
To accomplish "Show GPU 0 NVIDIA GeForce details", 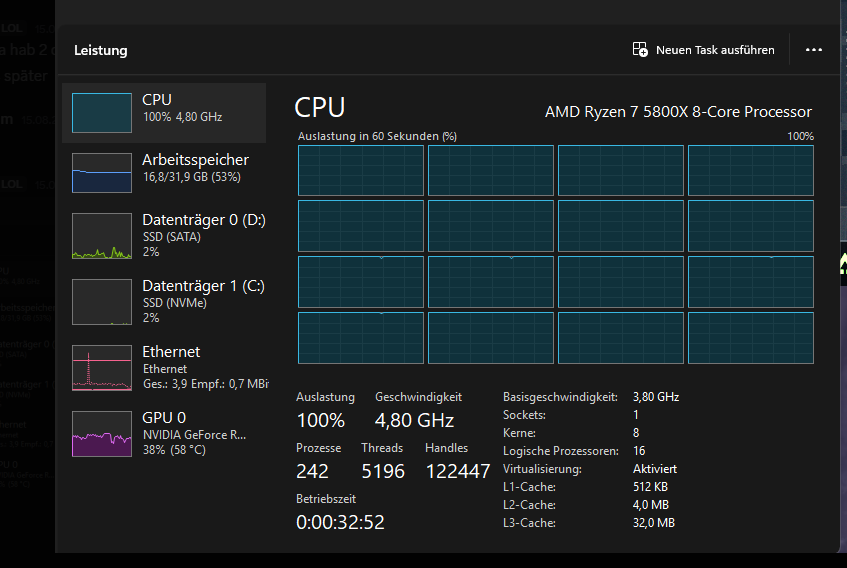I will (195, 432).
